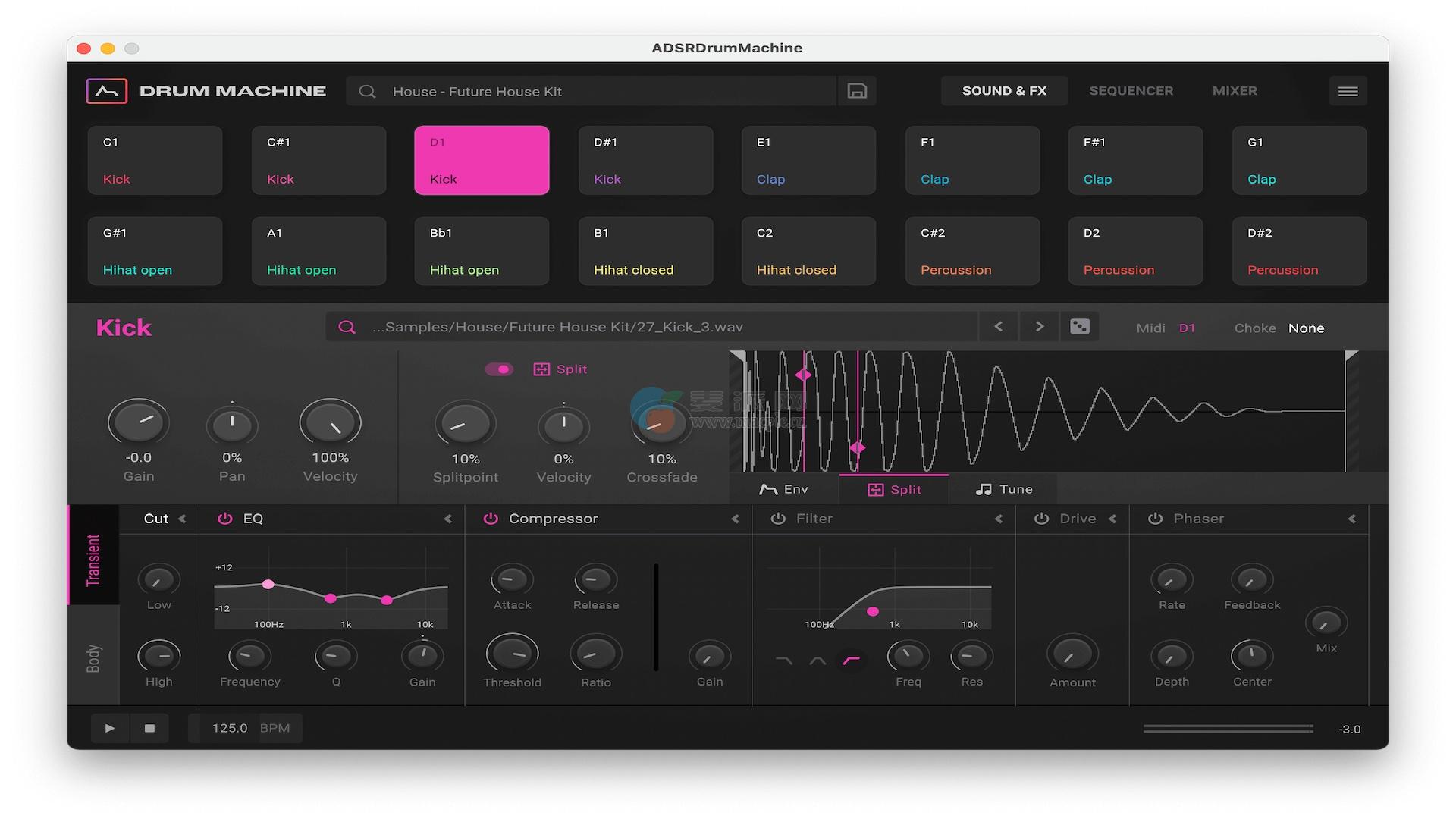
Task: Click the save preset floppy icon
Action: (x=857, y=91)
